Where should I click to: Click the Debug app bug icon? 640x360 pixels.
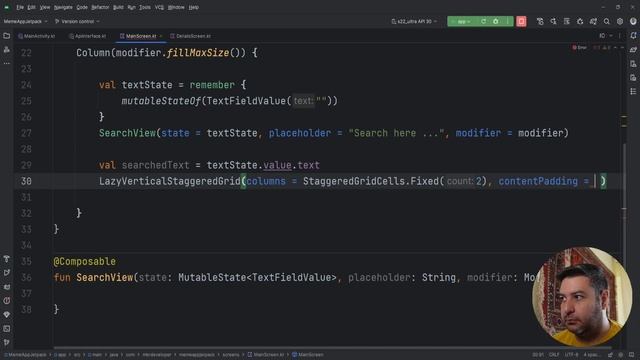[496, 21]
